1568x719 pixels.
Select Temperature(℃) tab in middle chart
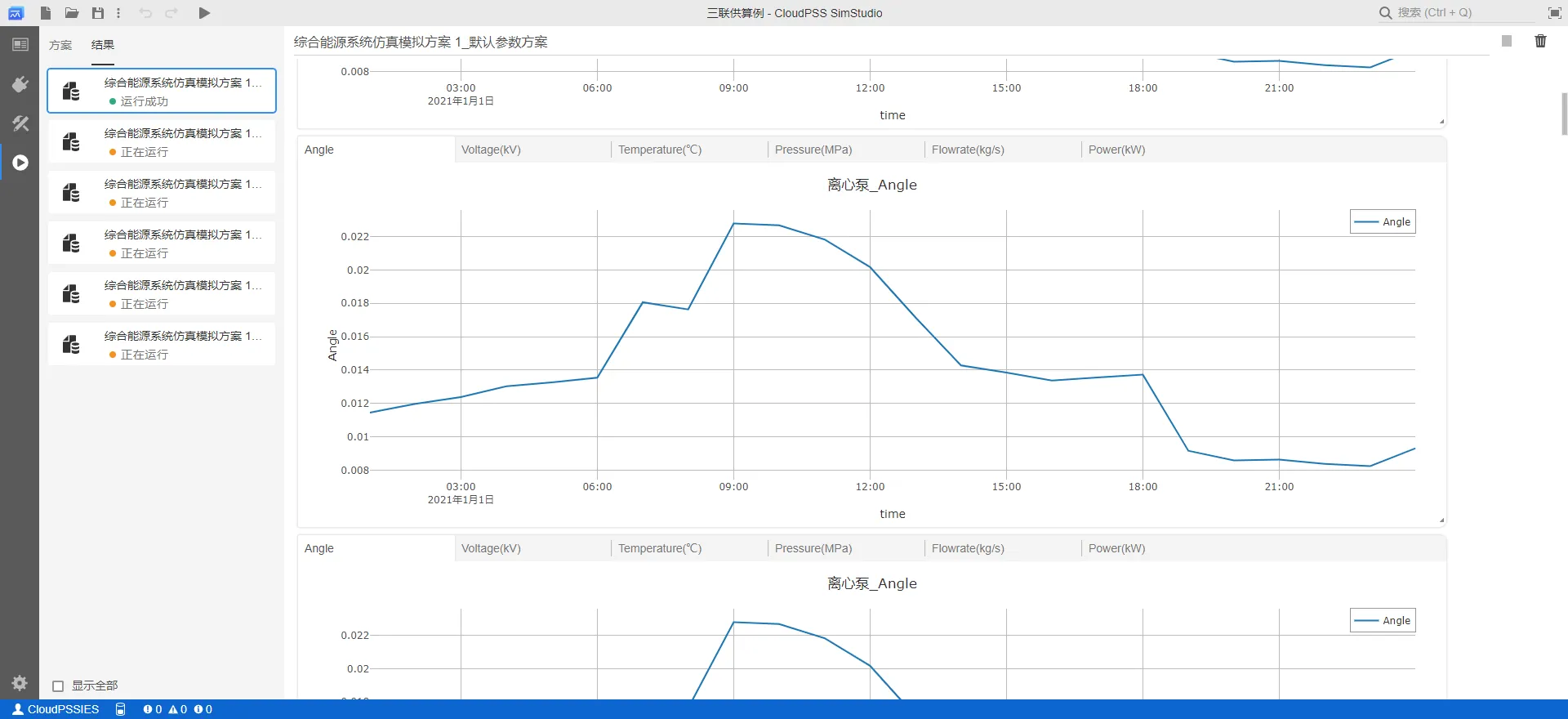click(x=689, y=150)
